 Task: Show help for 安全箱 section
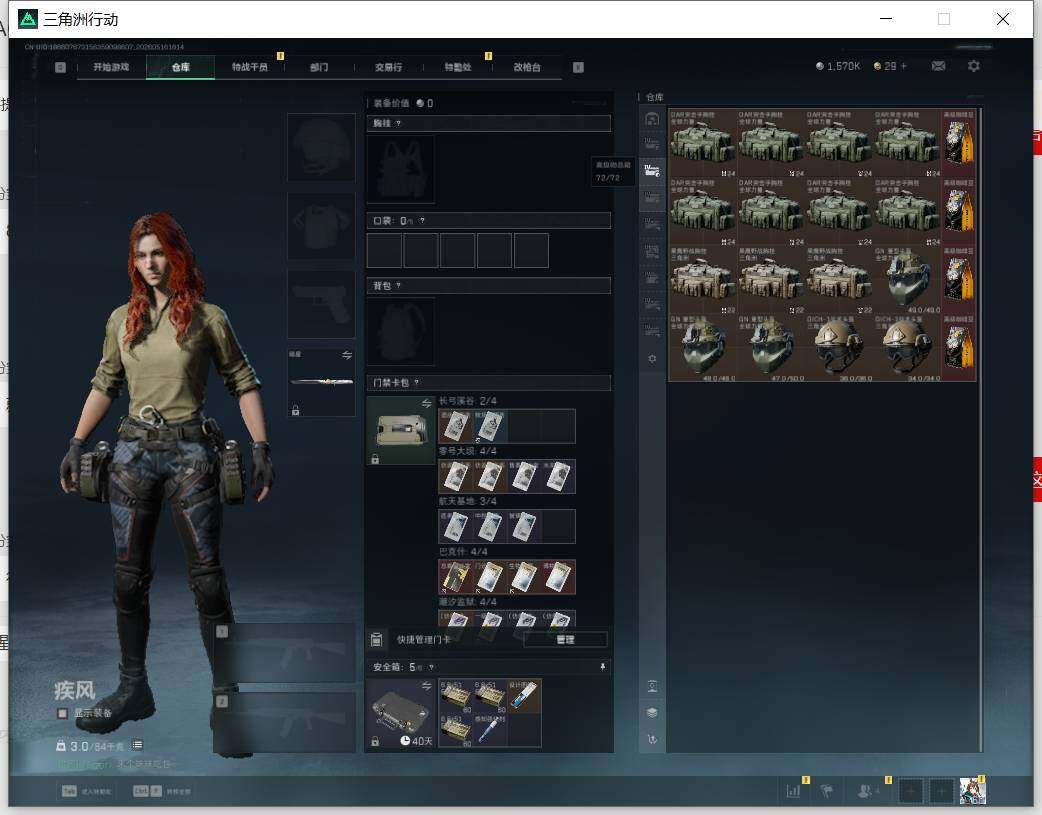pos(432,667)
